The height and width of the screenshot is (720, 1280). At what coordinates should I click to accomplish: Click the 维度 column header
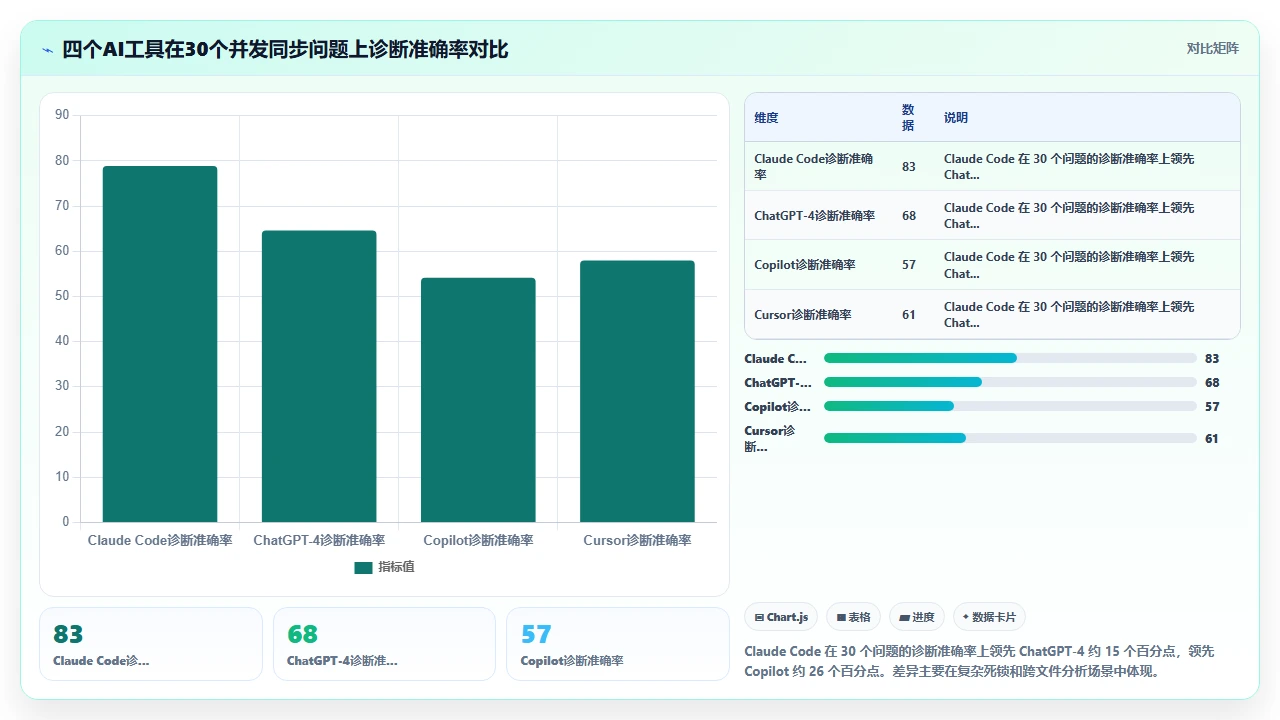pyautogui.click(x=766, y=118)
